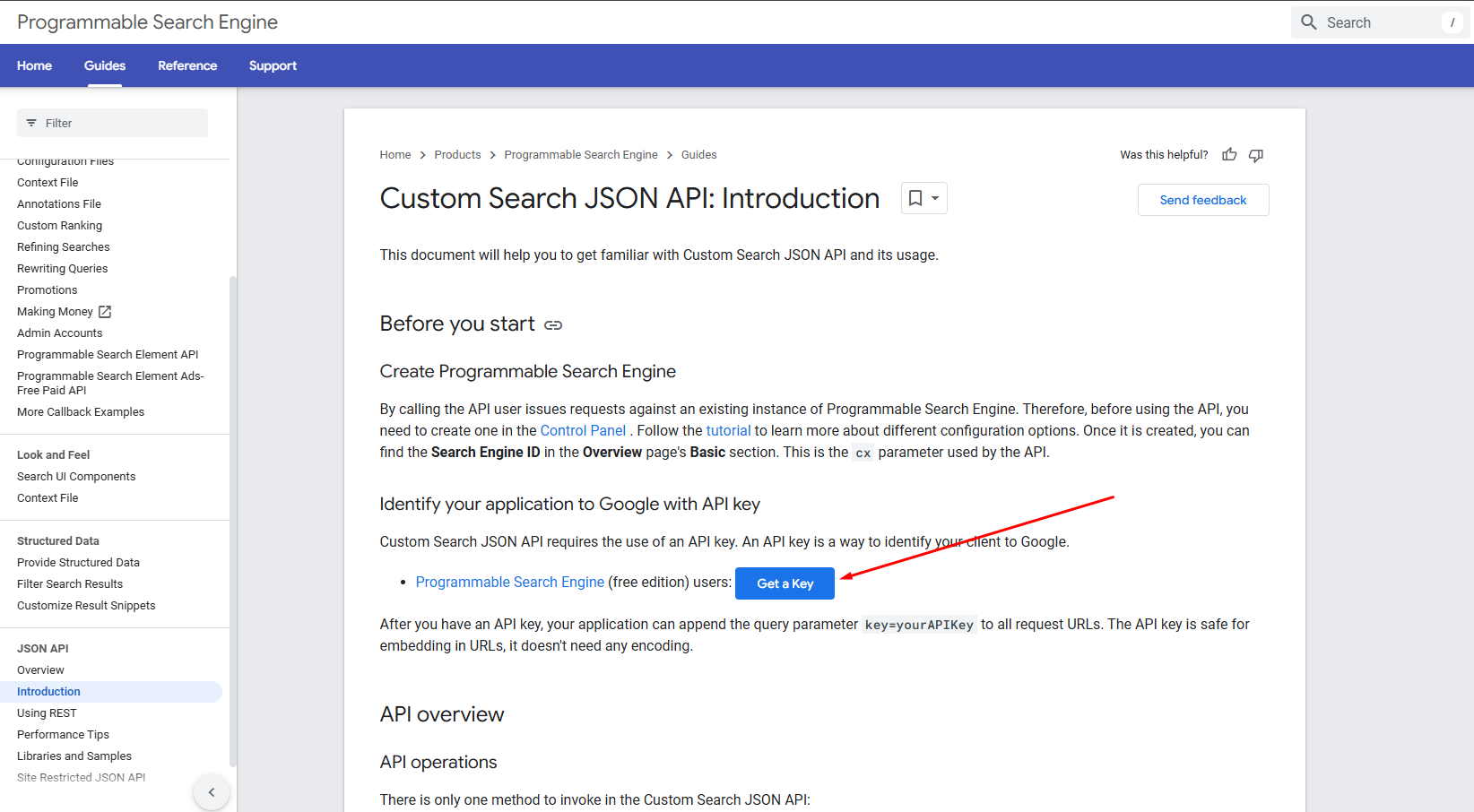Click the Programmable Search Engine breadcrumb

(x=581, y=155)
